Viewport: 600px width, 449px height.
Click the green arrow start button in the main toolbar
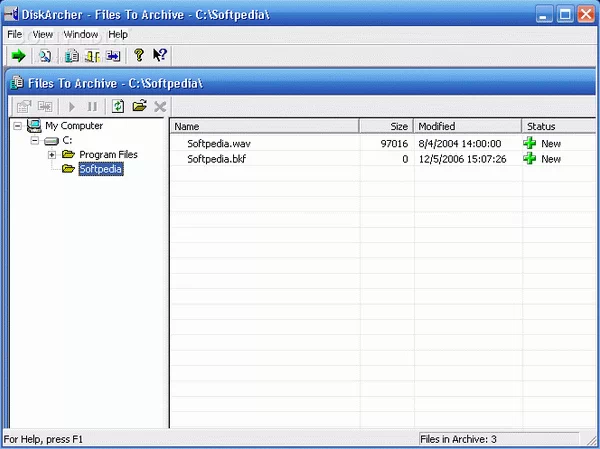18,56
